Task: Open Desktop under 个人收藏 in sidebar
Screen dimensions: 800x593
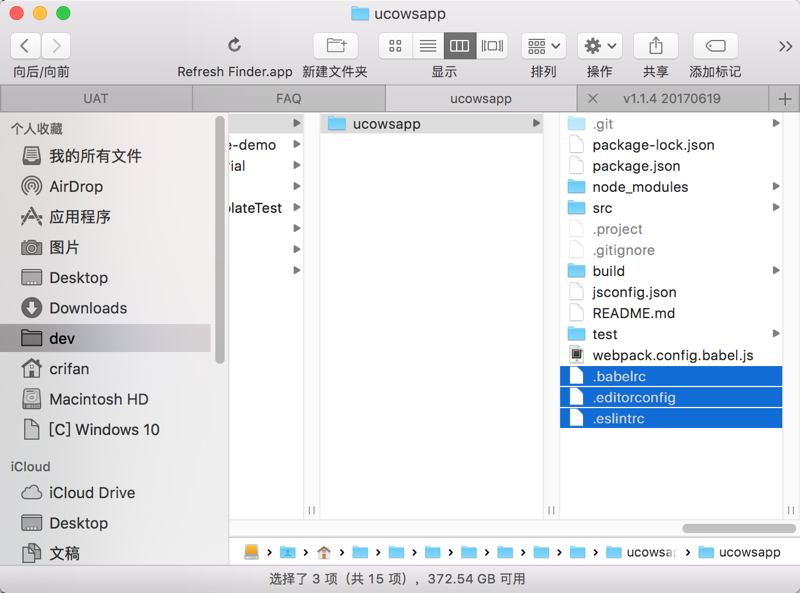Action: point(106,278)
